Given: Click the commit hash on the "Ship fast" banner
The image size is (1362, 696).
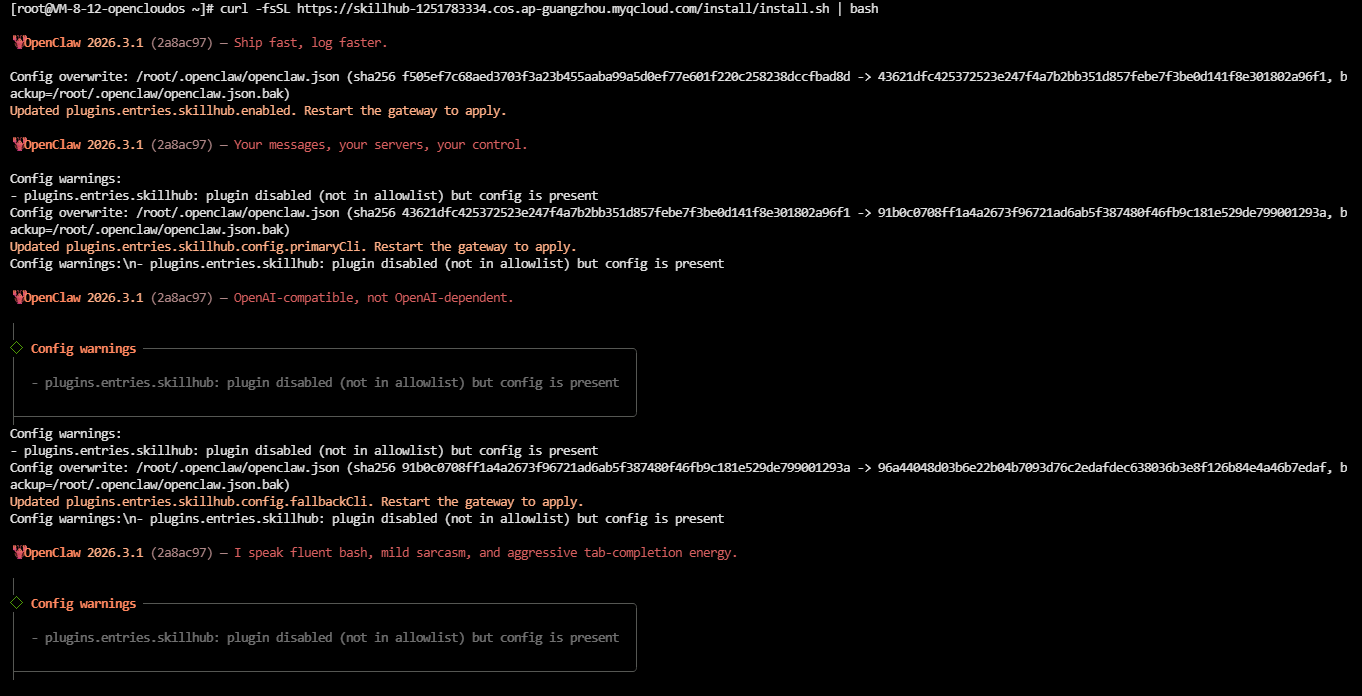Looking at the screenshot, I should 182,43.
